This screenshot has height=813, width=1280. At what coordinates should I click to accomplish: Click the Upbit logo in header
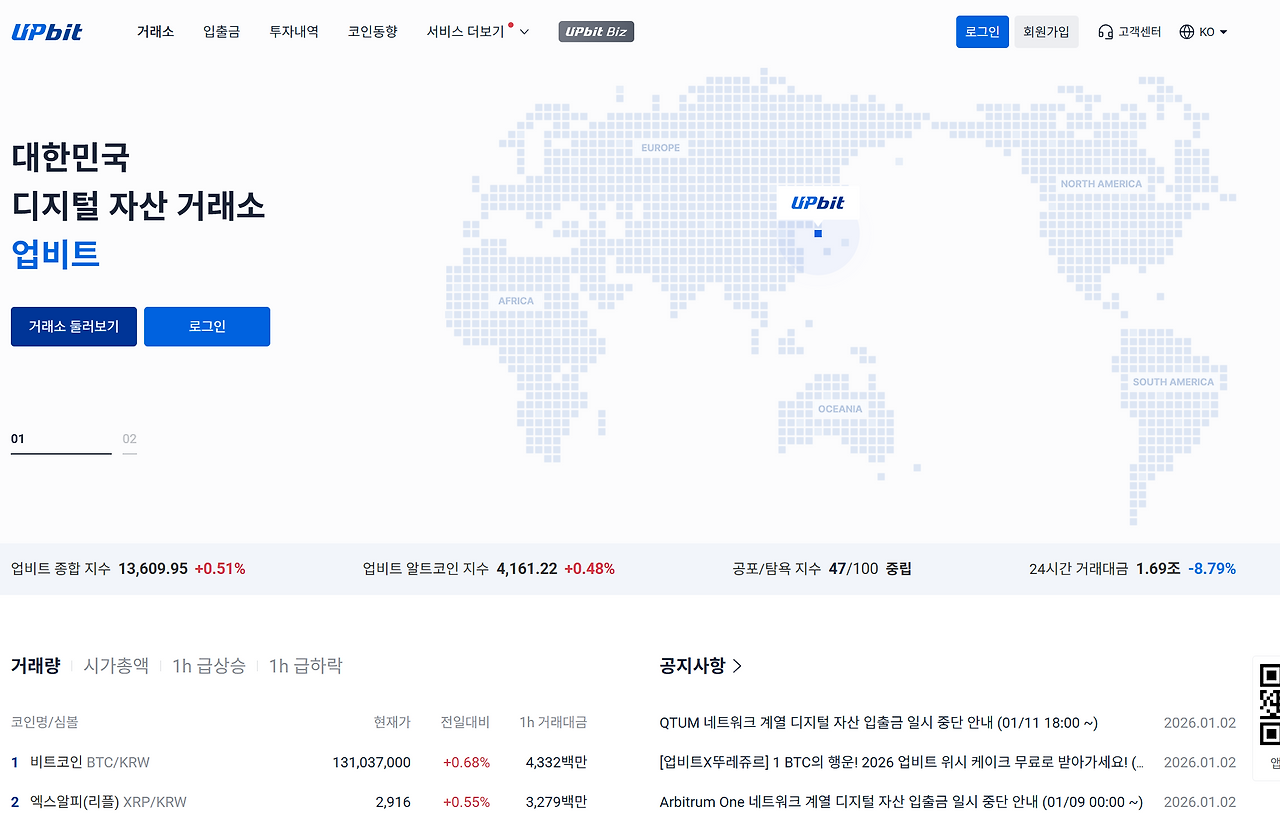point(47,32)
